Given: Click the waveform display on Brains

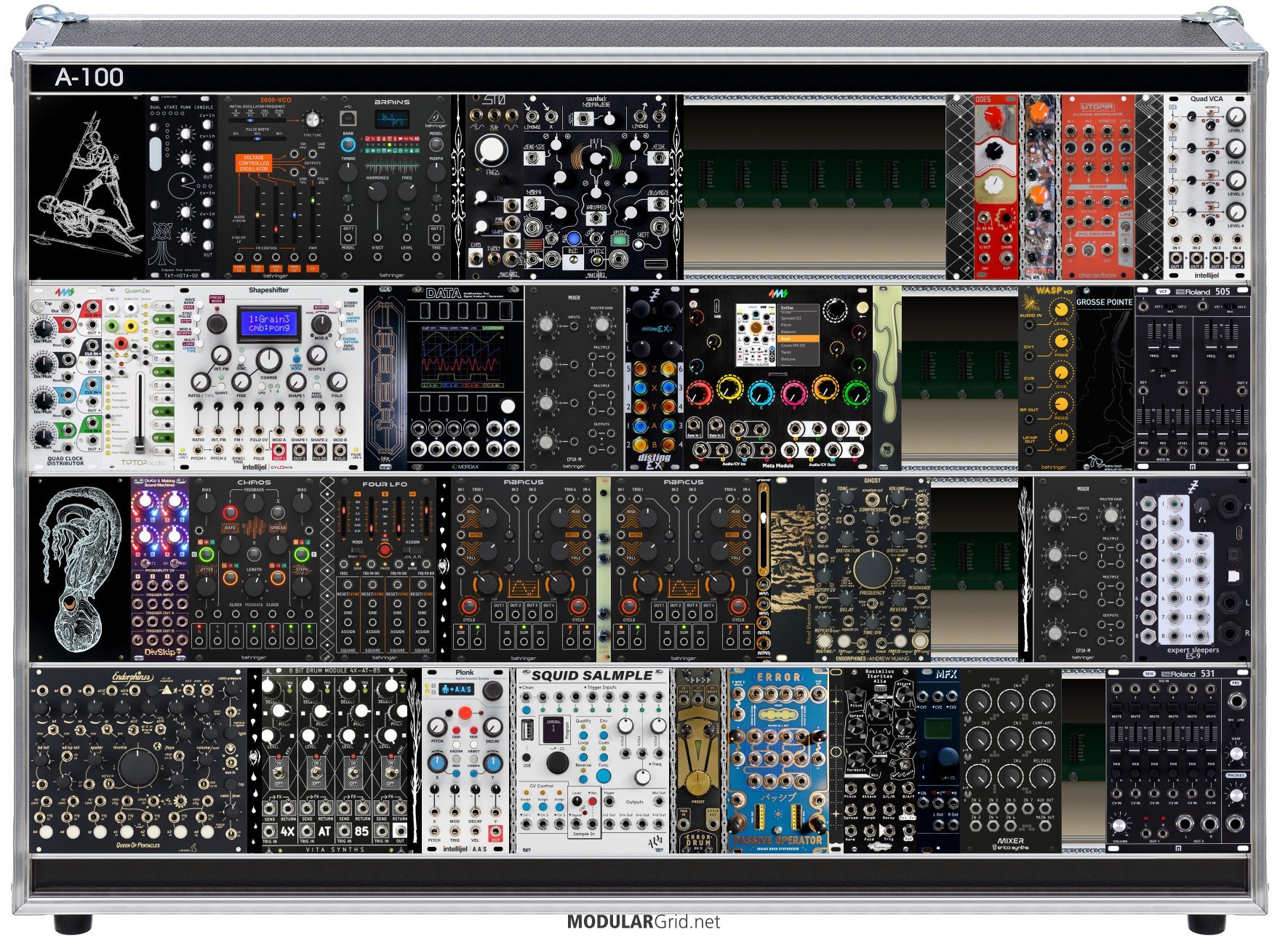Looking at the screenshot, I should click(392, 120).
